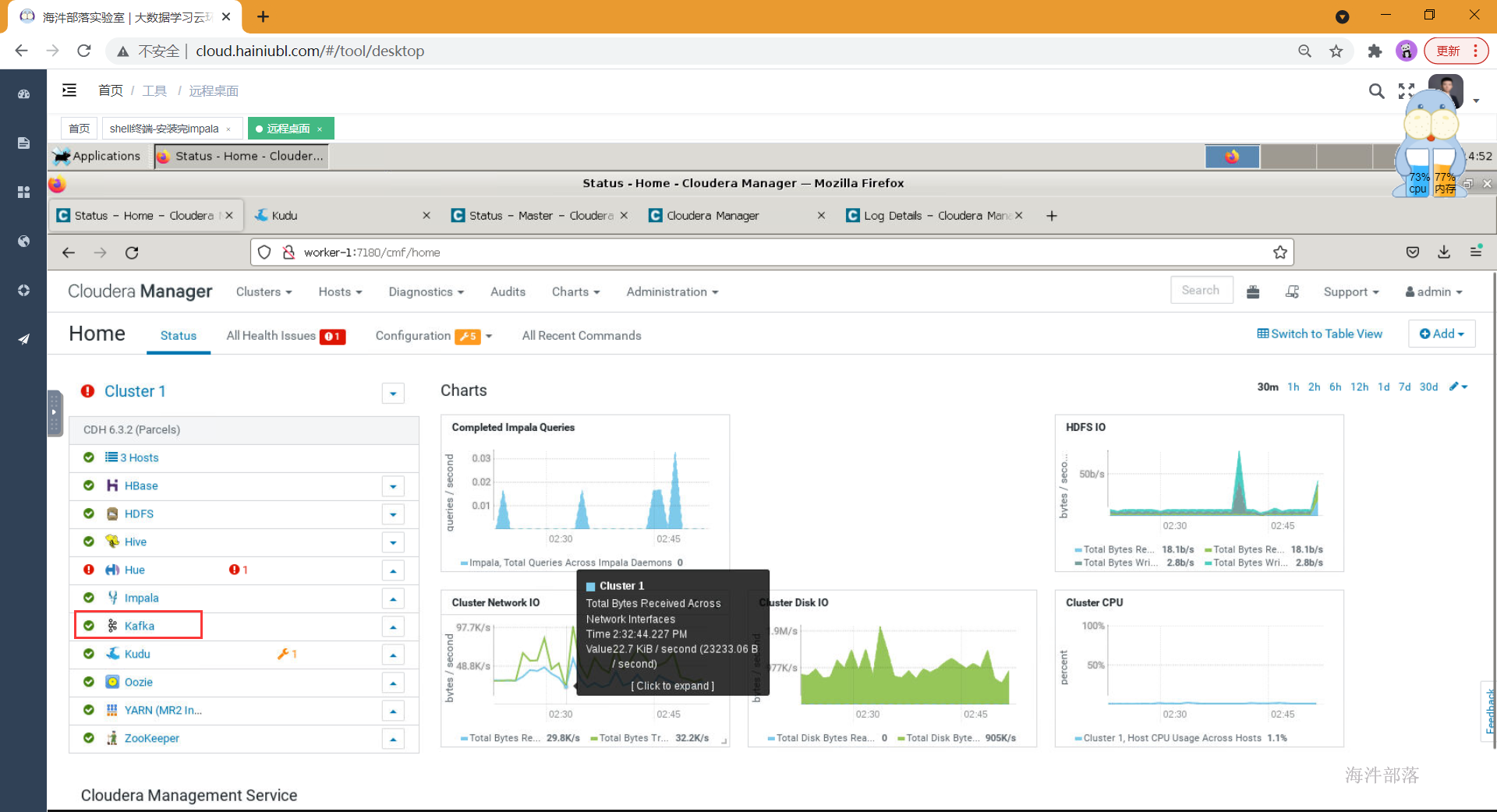
Task: Open Audits page
Action: click(508, 291)
